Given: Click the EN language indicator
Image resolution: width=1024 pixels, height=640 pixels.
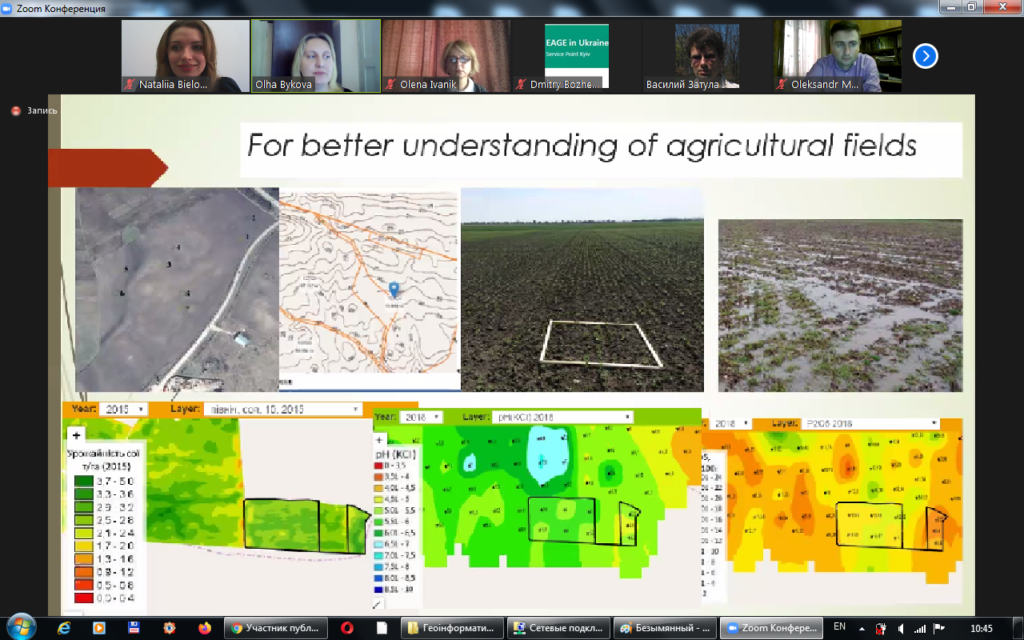Looking at the screenshot, I should coord(840,627).
